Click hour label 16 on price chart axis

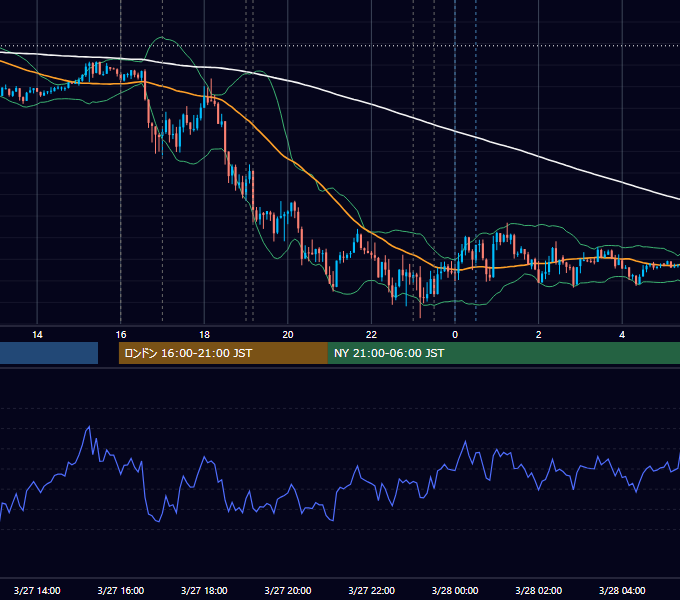tap(121, 335)
